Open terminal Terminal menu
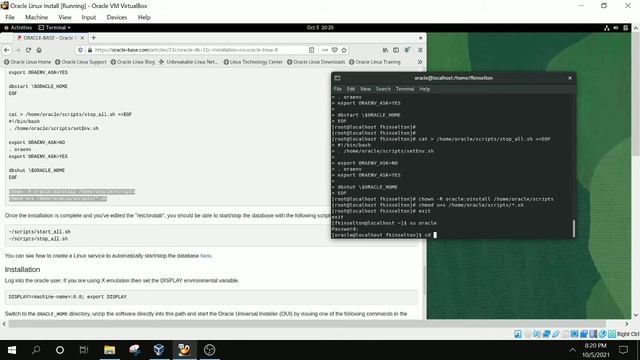 pyautogui.click(x=405, y=89)
